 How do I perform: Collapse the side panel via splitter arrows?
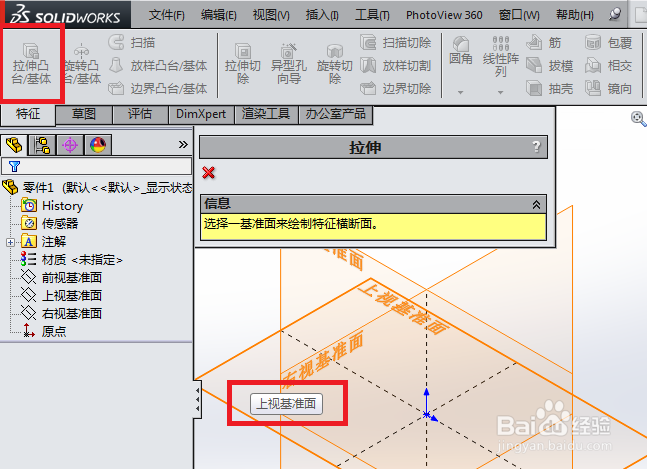(x=198, y=399)
